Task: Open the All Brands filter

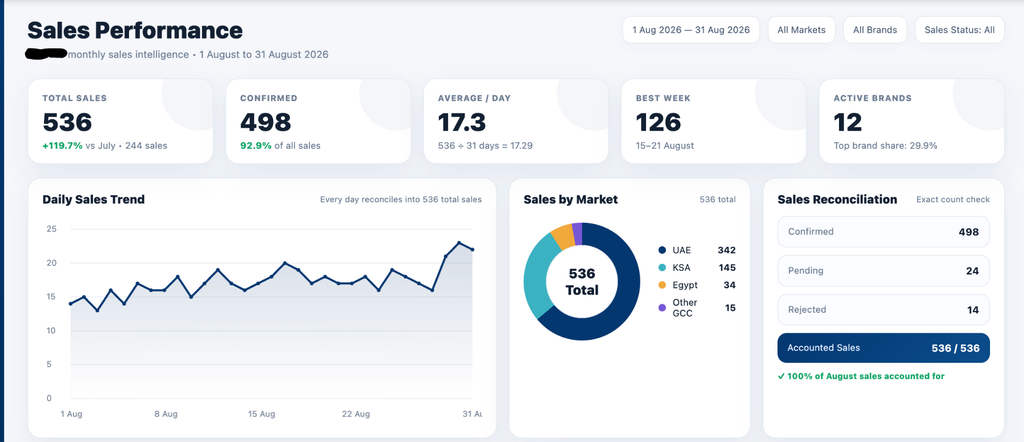Action: coord(875,30)
